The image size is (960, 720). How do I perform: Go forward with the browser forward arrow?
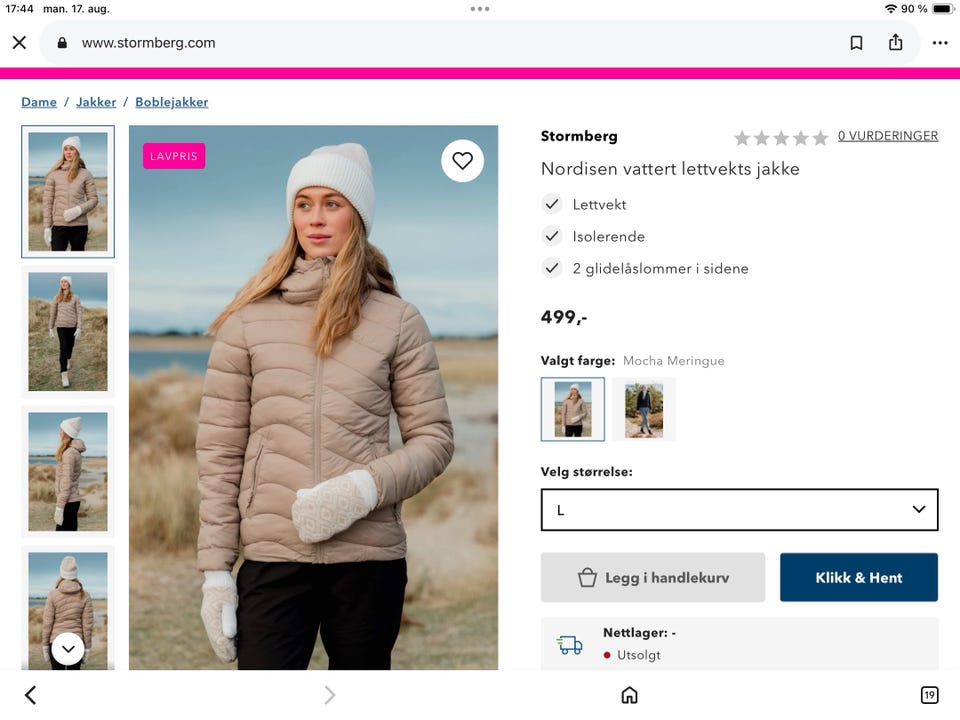pyautogui.click(x=330, y=695)
